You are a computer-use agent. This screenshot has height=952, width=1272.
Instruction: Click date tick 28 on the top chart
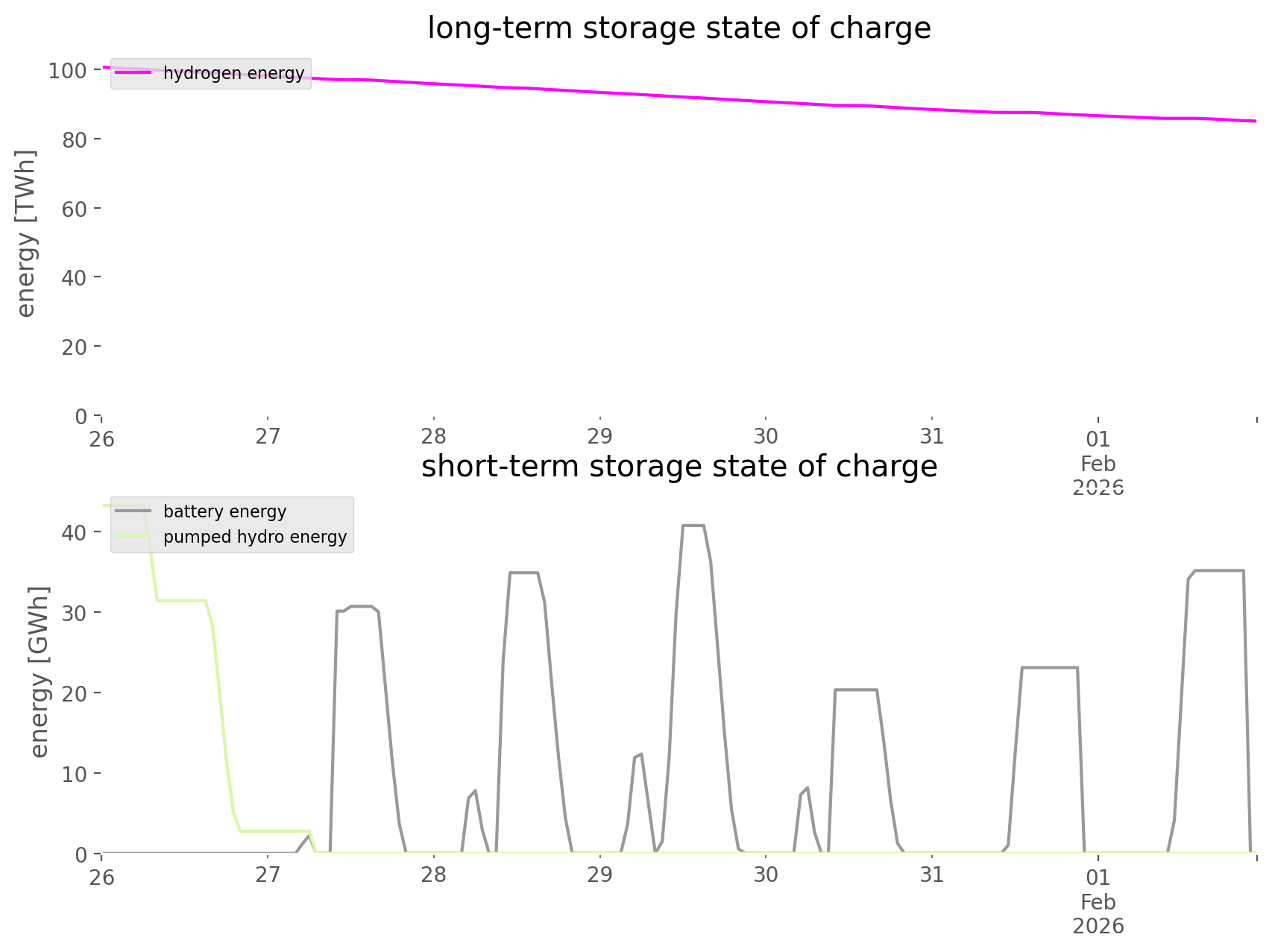tap(433, 436)
